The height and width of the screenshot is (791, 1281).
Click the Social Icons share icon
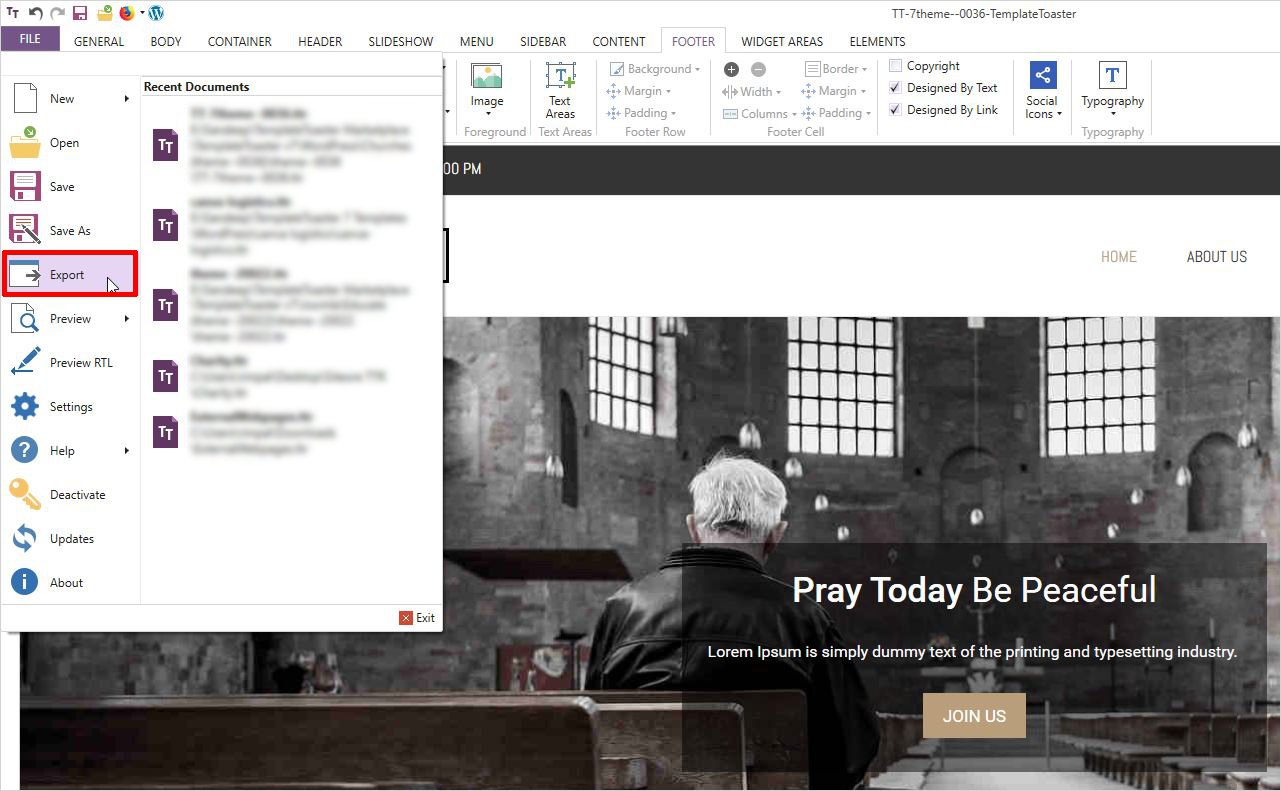coord(1042,76)
